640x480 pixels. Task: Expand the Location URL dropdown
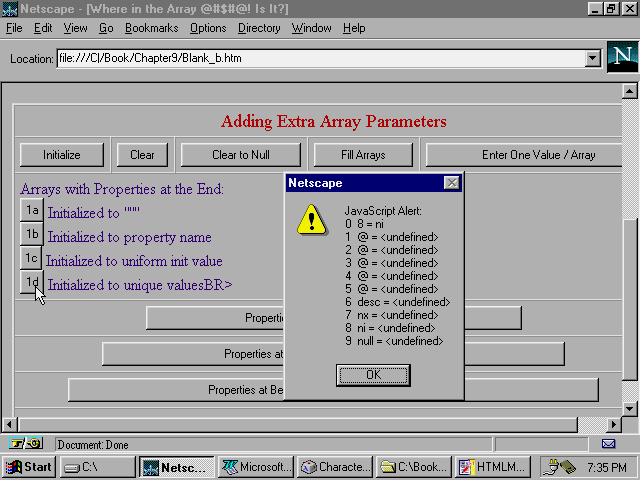coord(592,58)
